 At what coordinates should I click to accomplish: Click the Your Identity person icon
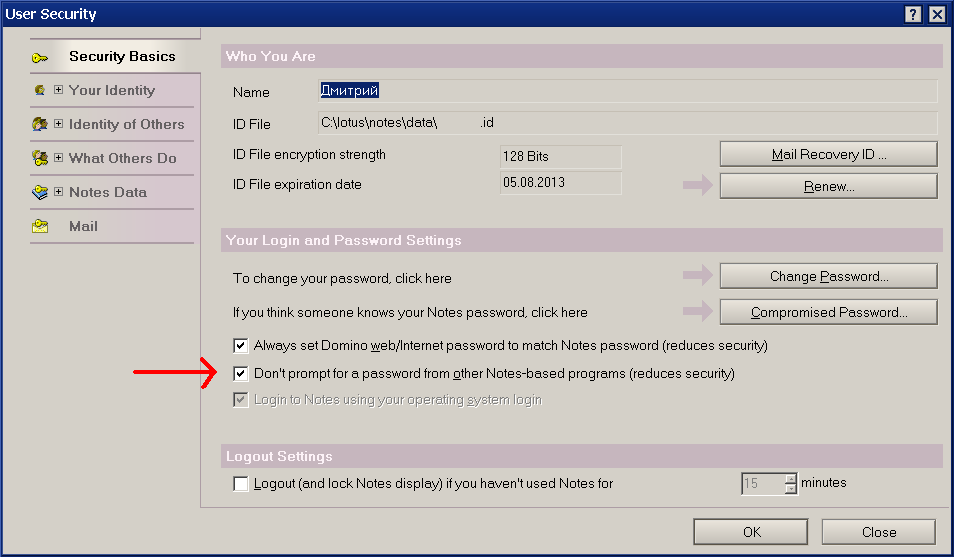tap(40, 90)
